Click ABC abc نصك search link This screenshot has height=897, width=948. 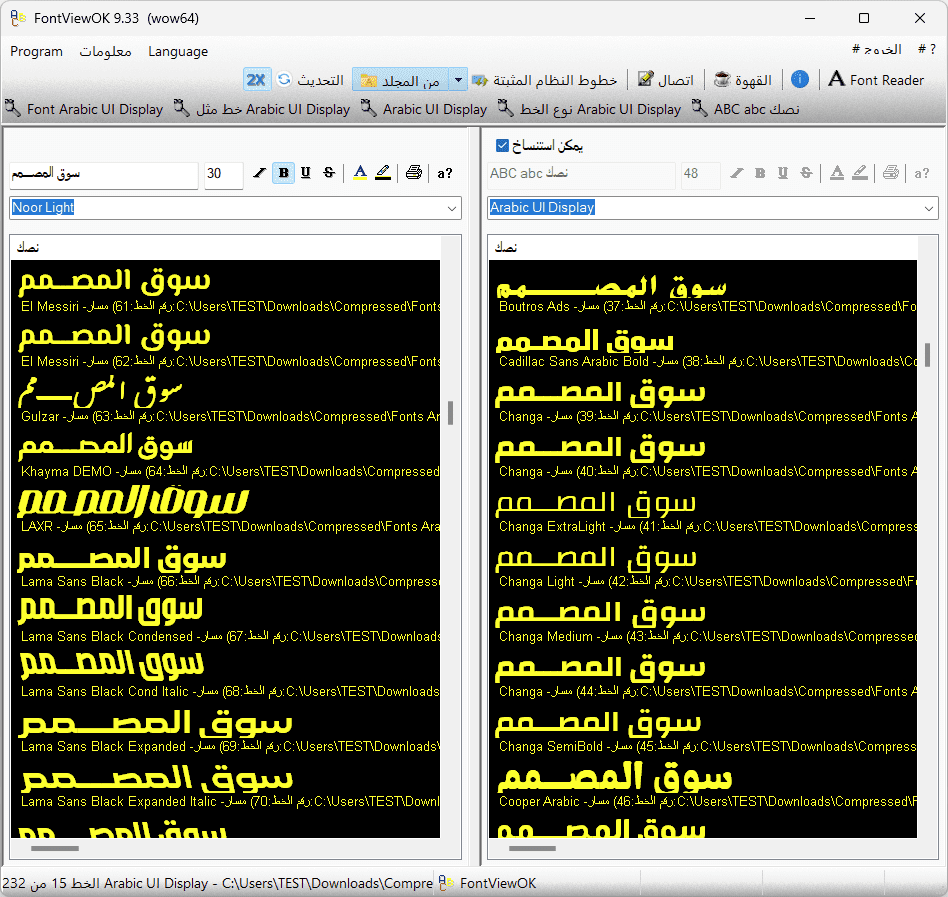(x=745, y=109)
